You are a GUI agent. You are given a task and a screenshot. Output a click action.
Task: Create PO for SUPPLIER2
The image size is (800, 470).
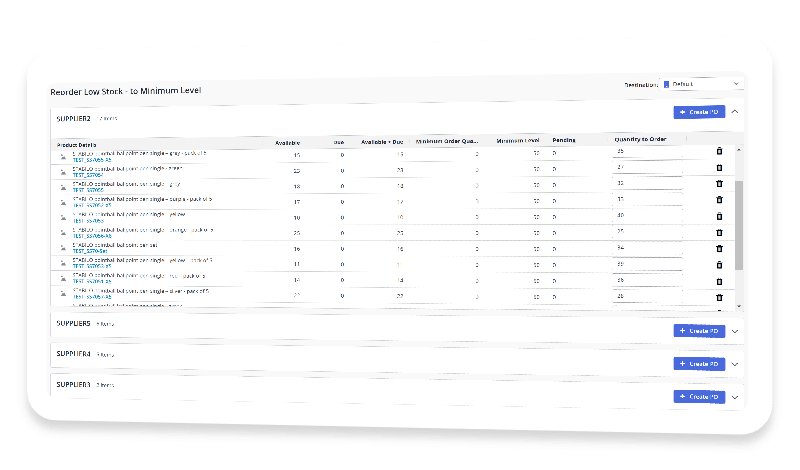click(699, 112)
